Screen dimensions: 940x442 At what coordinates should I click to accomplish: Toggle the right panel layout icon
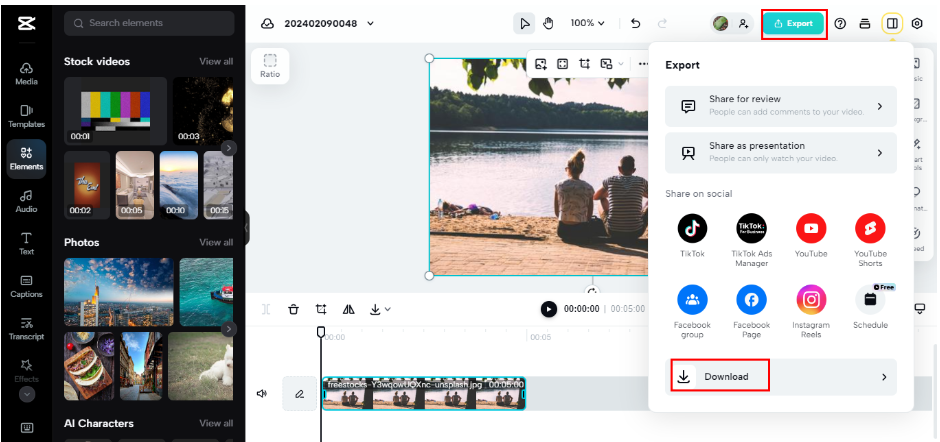[892, 23]
